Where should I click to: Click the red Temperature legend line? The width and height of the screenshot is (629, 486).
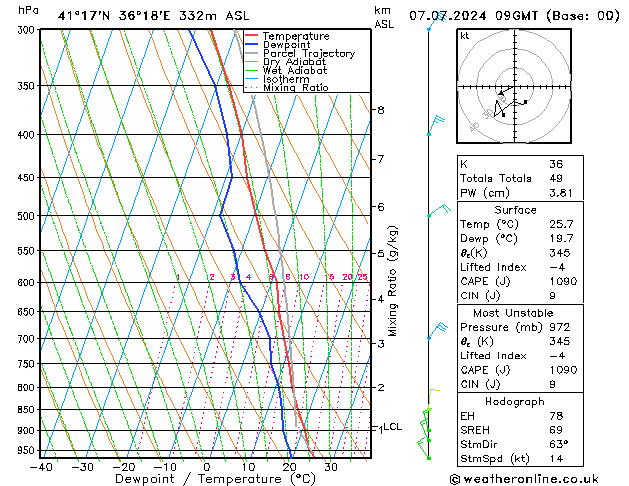252,35
